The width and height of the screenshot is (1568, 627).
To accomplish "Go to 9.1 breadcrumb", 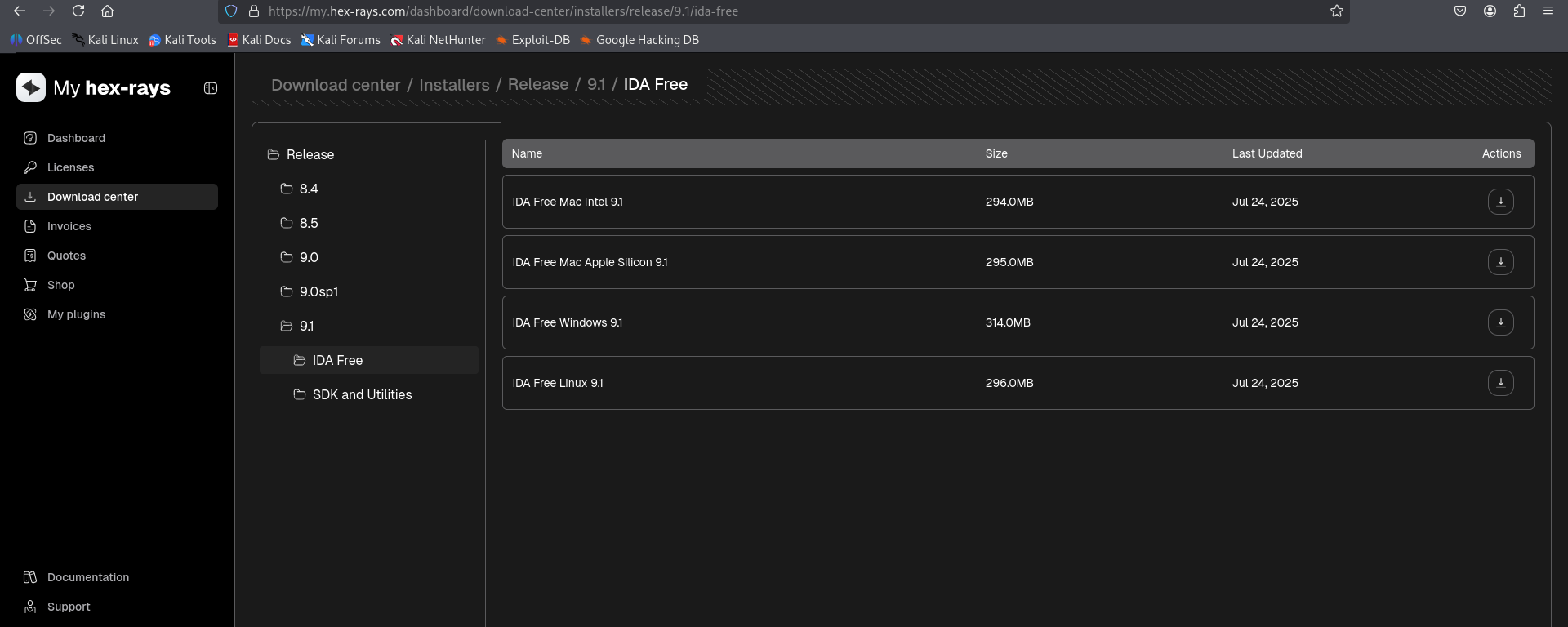I will tap(596, 85).
